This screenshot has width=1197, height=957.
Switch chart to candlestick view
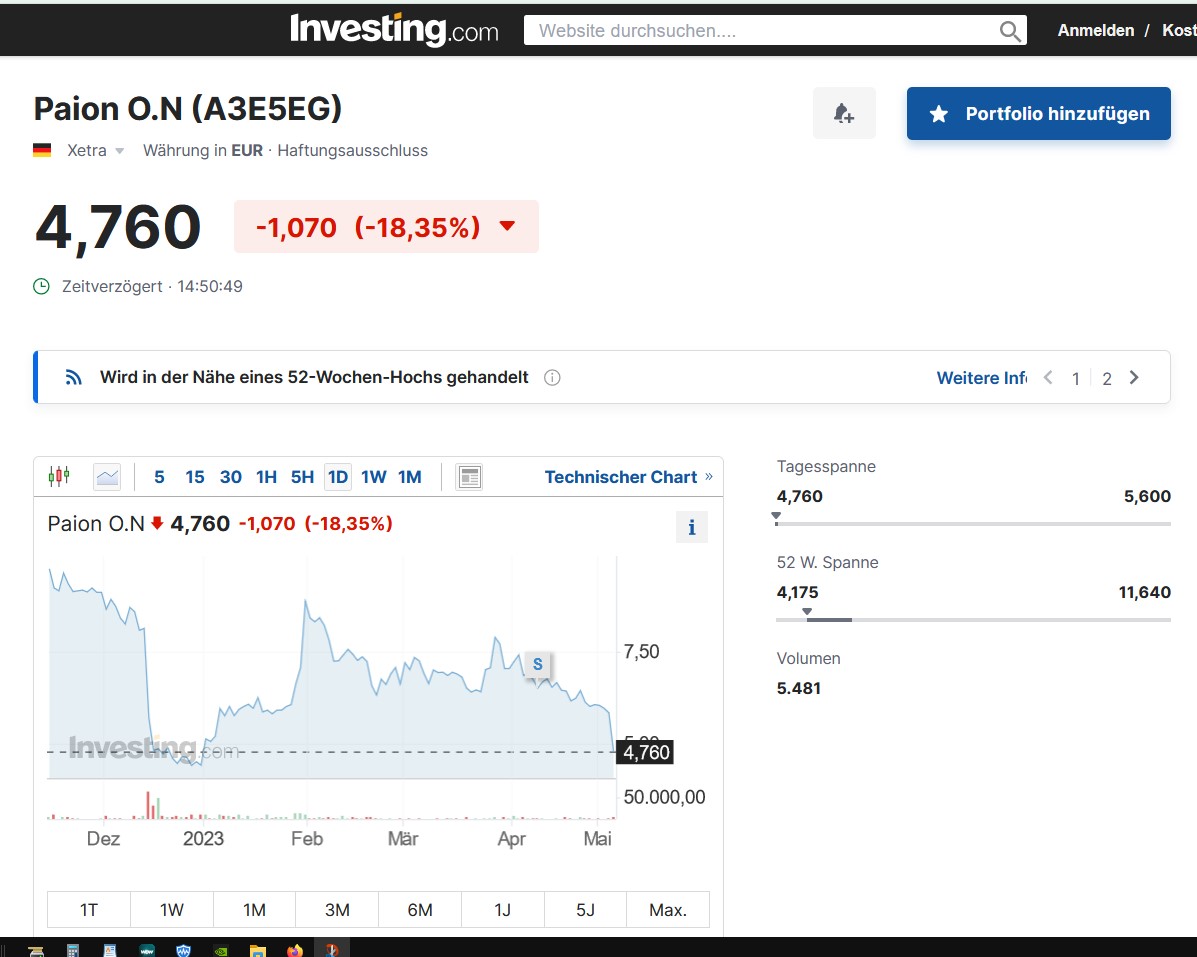tap(59, 477)
